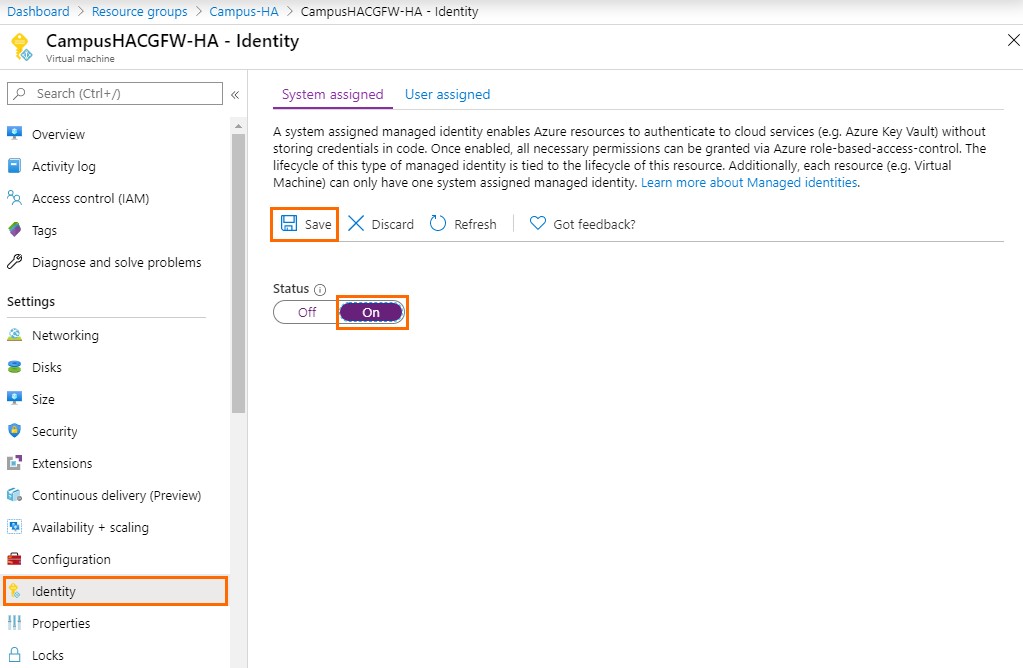This screenshot has width=1023, height=668.
Task: Click the search magnifier icon
Action: point(20,93)
